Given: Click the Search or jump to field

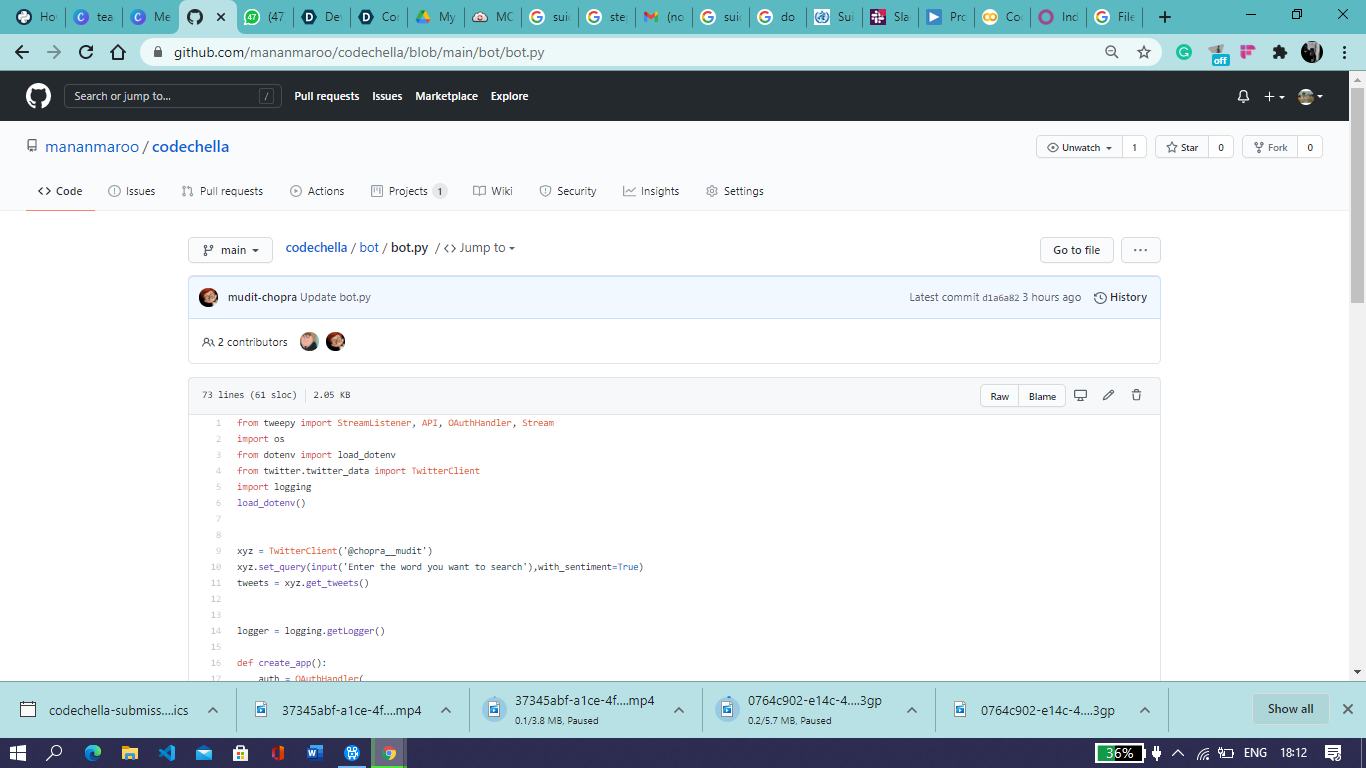Looking at the screenshot, I should [173, 96].
